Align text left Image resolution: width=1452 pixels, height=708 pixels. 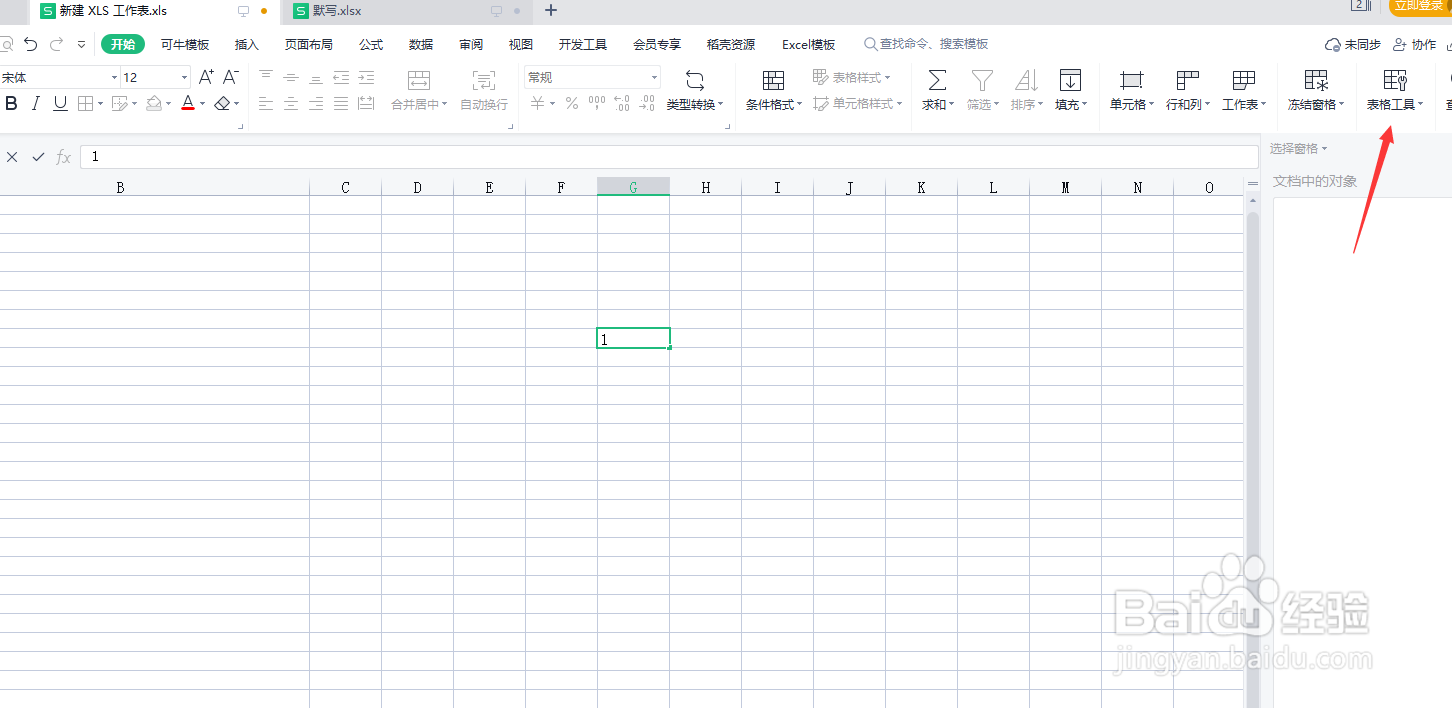266,103
